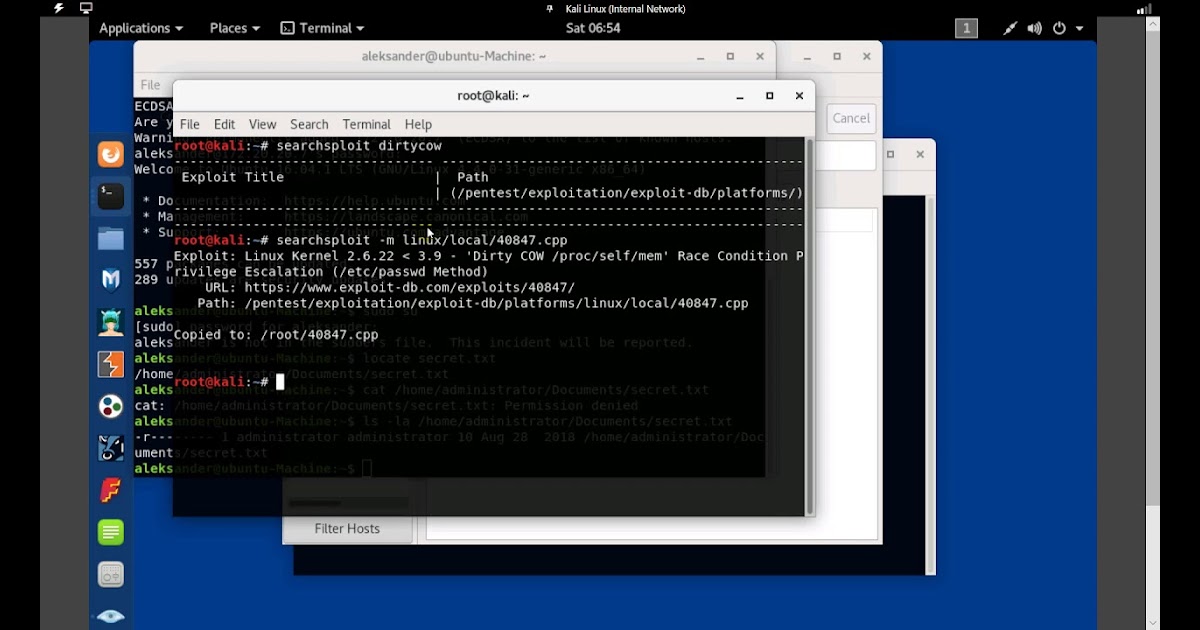Viewport: 1200px width, 630px height.
Task: Open the Sat 06:54 clock menu
Action: pyautogui.click(x=593, y=28)
